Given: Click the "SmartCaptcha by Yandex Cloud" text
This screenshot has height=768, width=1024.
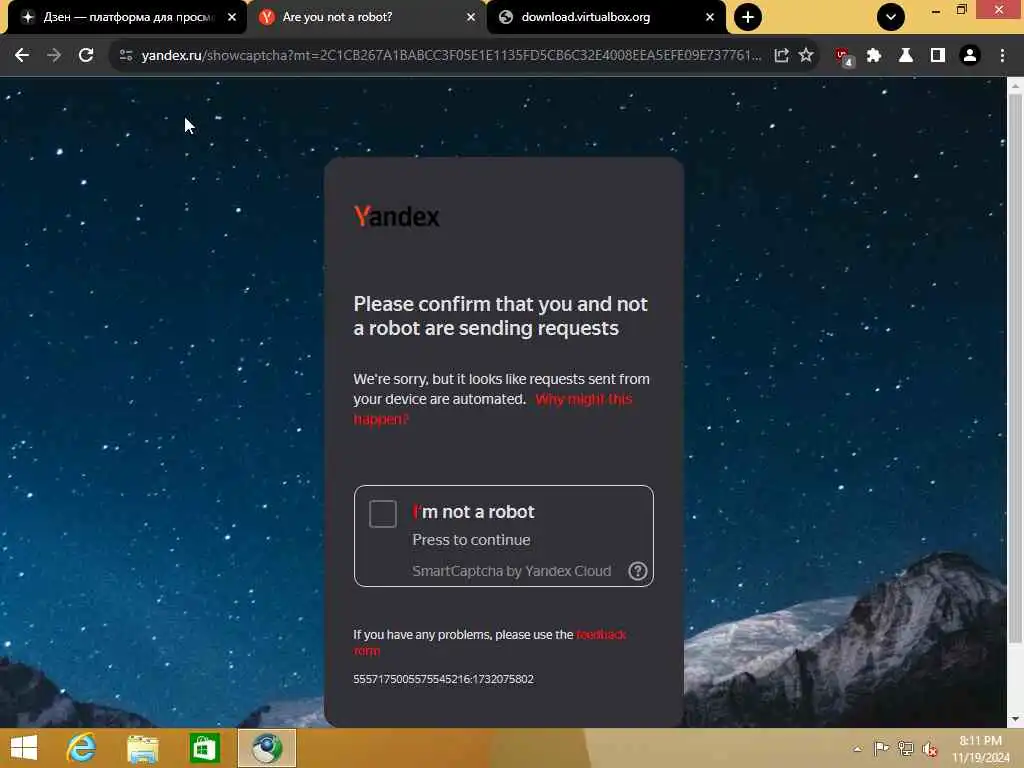Looking at the screenshot, I should coord(511,571).
